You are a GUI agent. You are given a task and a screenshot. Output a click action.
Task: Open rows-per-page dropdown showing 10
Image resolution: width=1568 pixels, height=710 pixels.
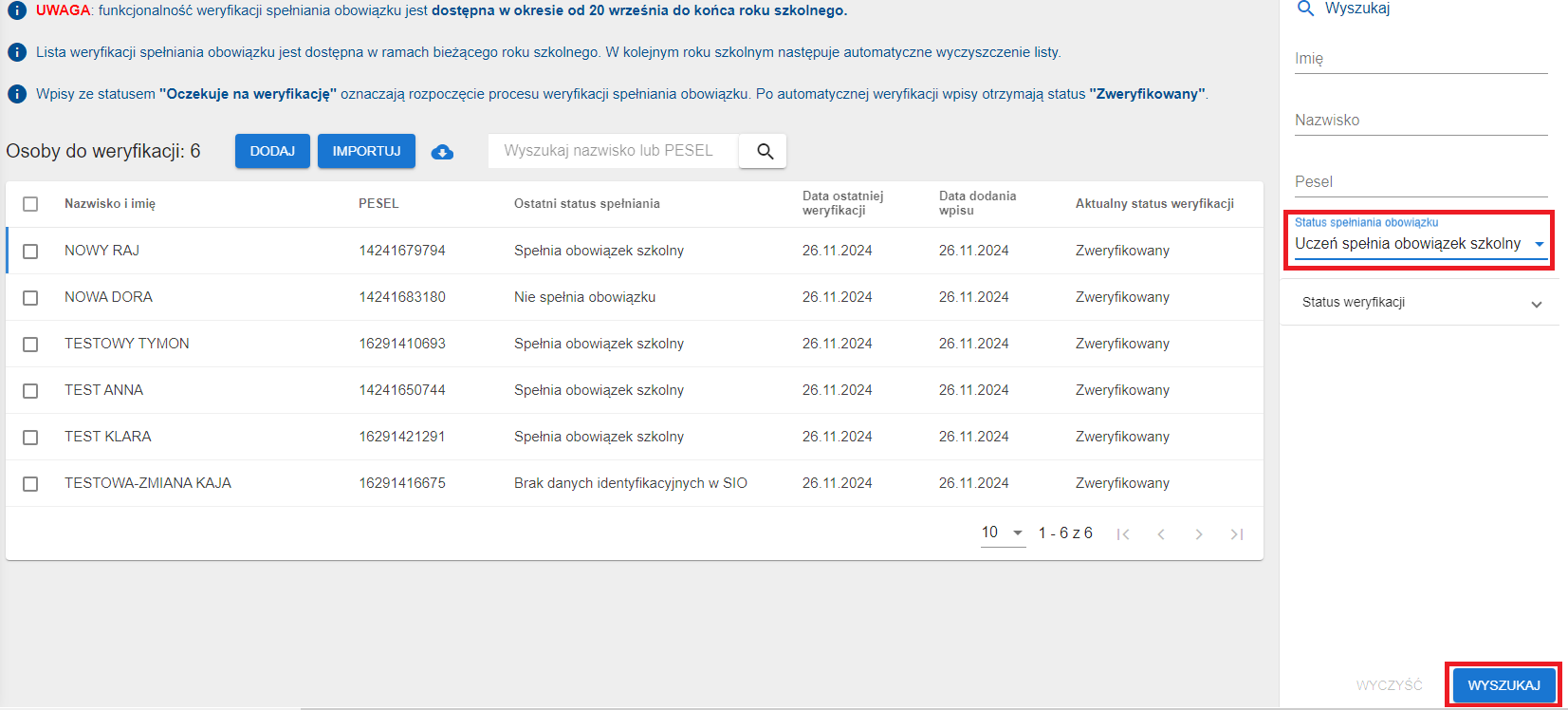(1003, 532)
